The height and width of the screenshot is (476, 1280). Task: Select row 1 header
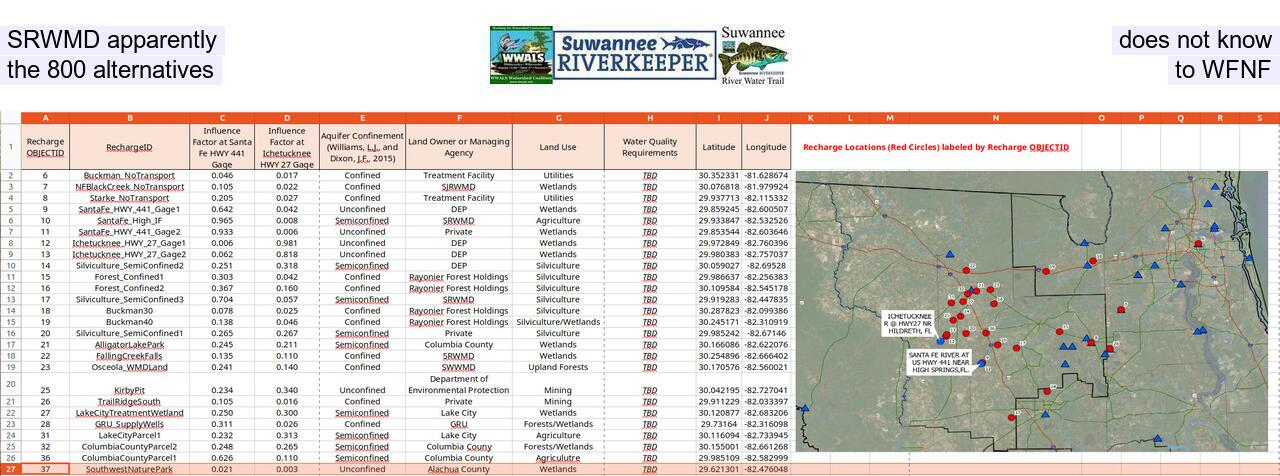tap(10, 147)
